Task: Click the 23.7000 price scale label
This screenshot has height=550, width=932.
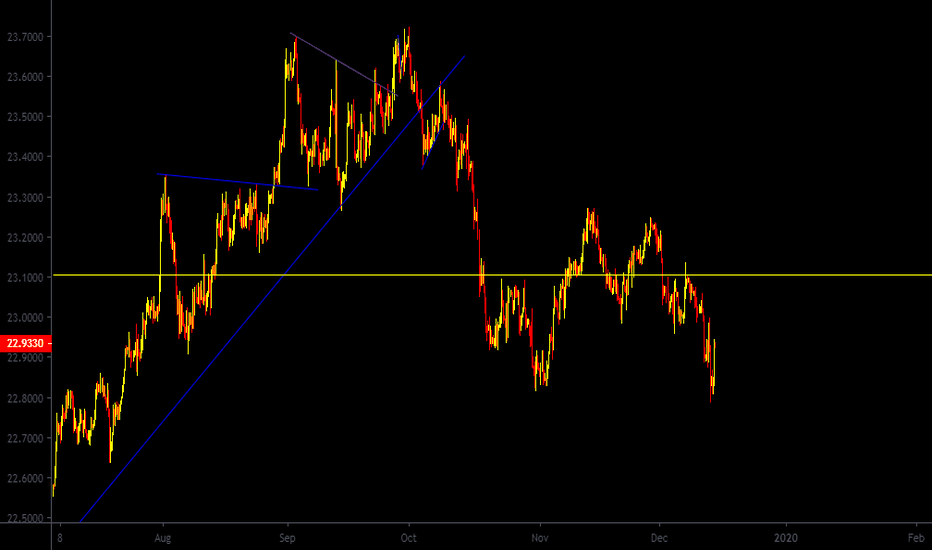Action: tap(25, 37)
